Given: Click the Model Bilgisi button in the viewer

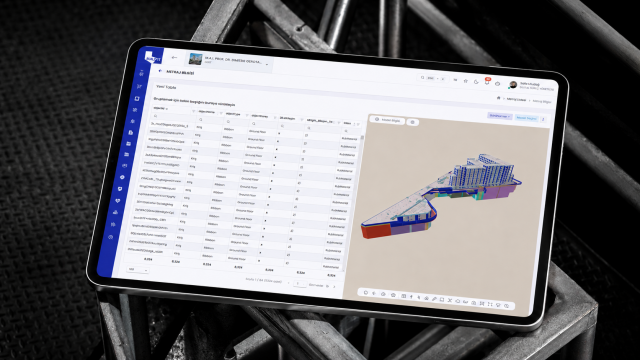Looking at the screenshot, I should [387, 120].
